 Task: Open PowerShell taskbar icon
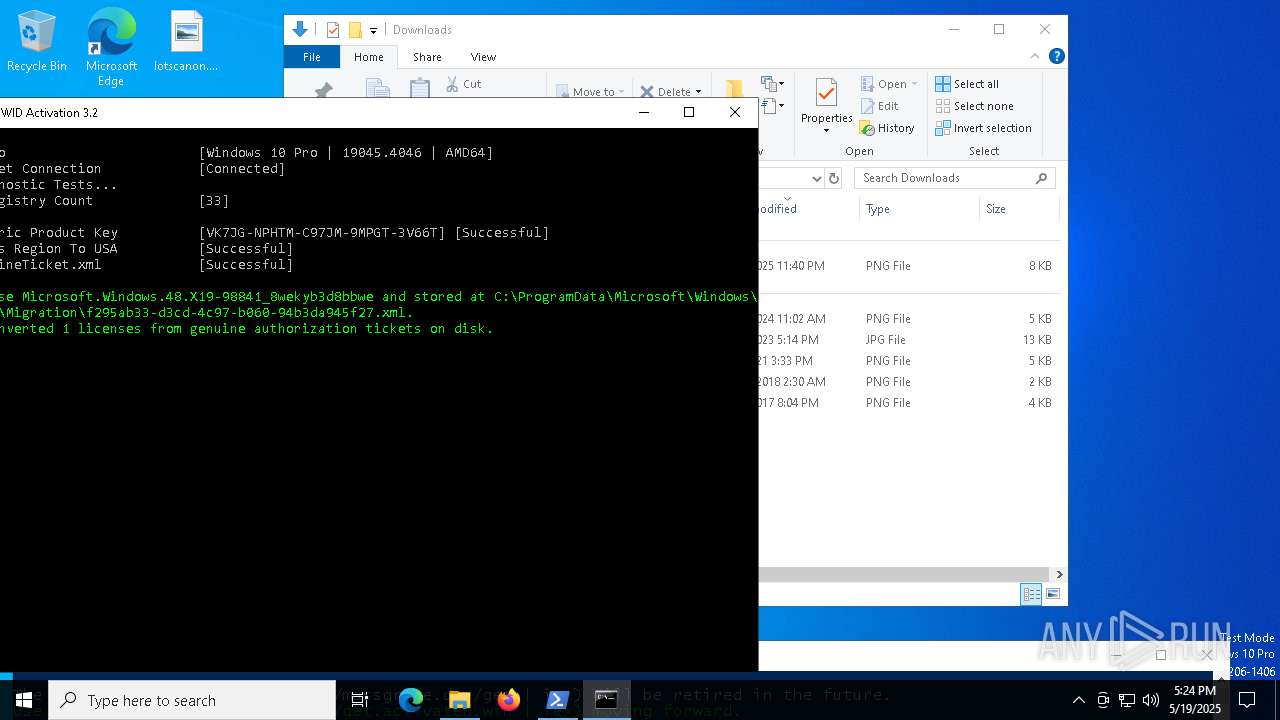coord(558,700)
